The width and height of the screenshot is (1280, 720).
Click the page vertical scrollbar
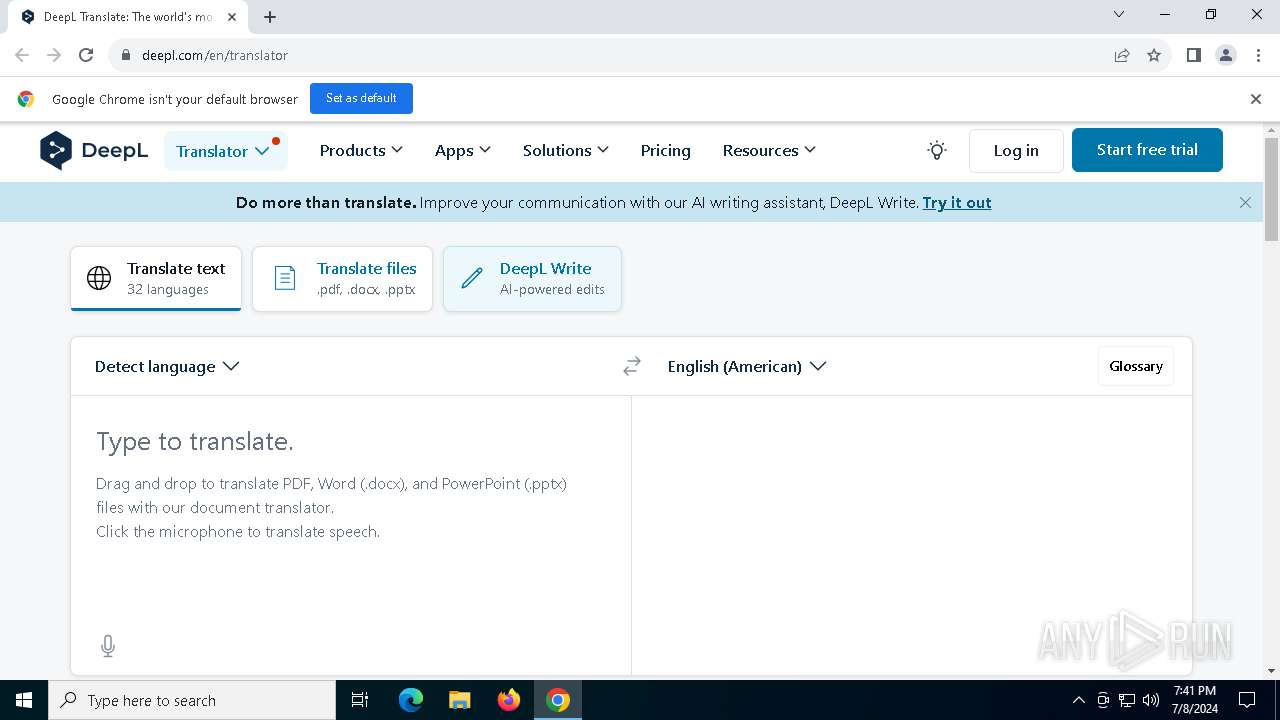1271,190
